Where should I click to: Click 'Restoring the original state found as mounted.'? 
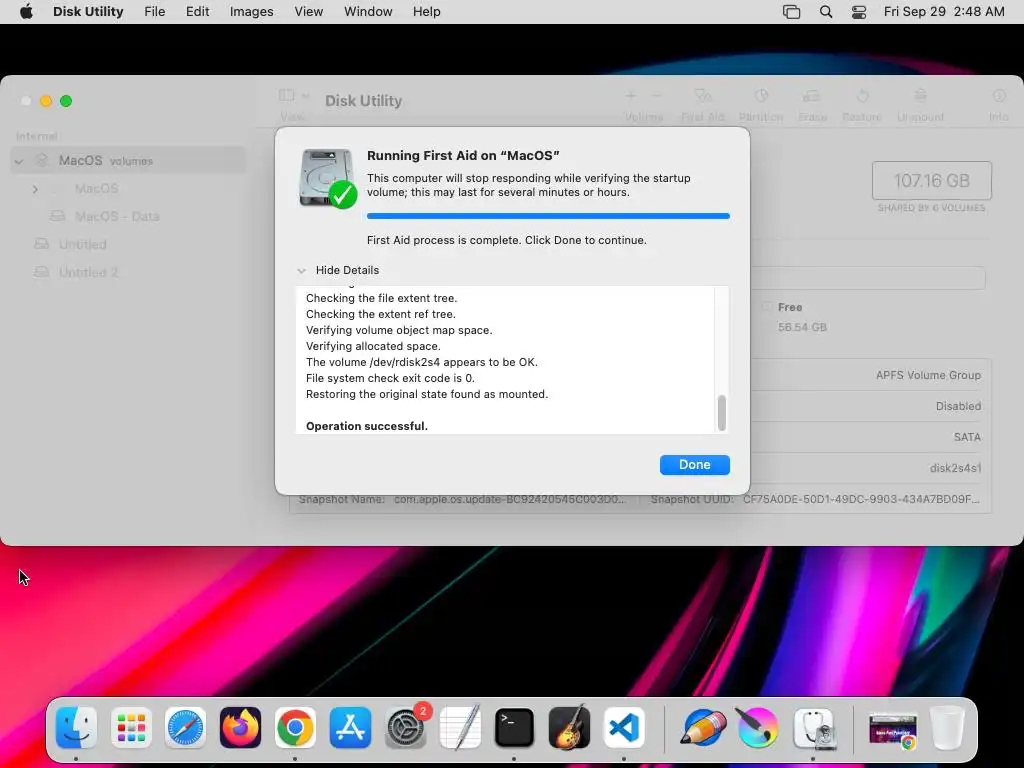pyautogui.click(x=426, y=394)
